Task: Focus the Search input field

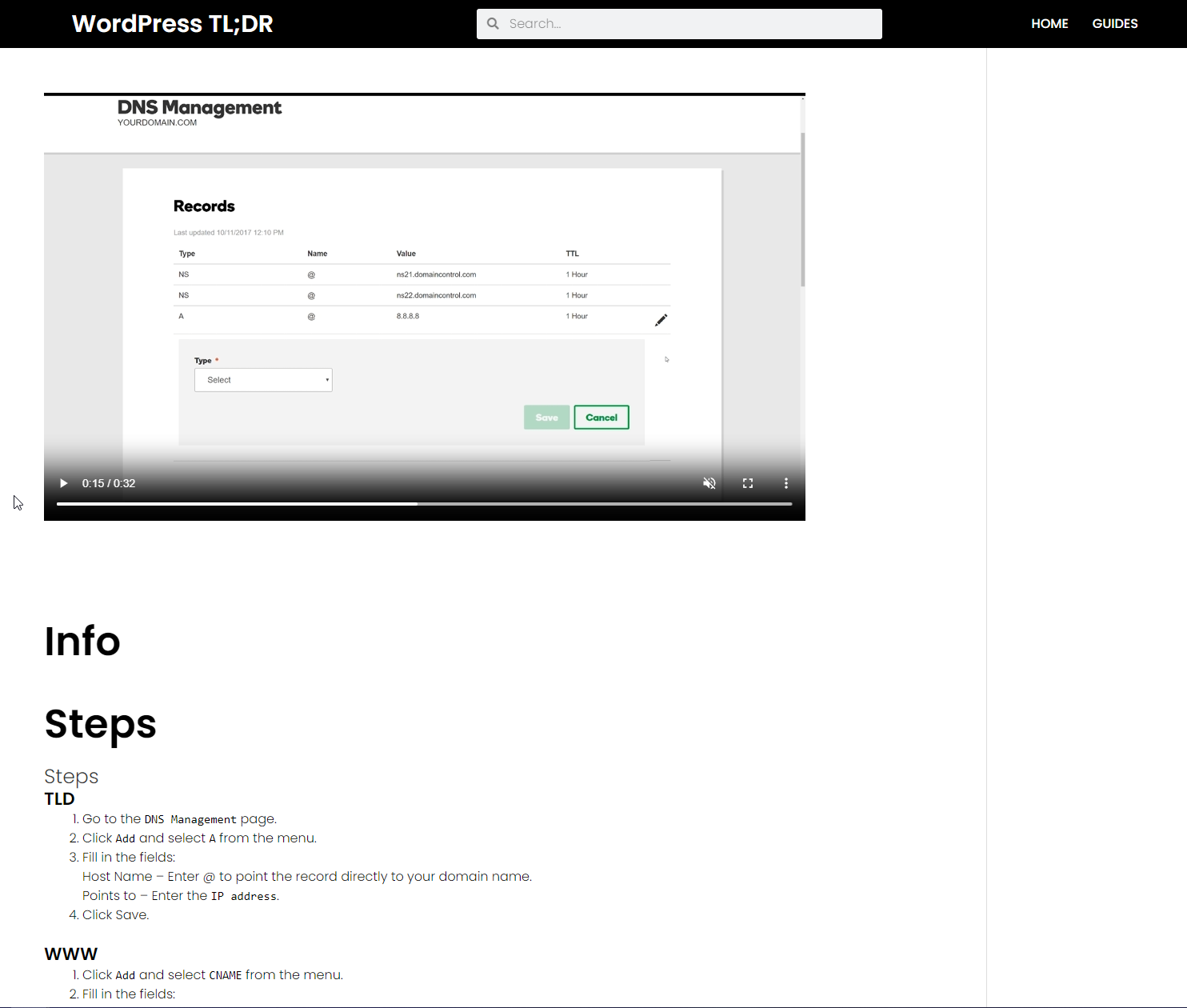Action: coord(679,24)
